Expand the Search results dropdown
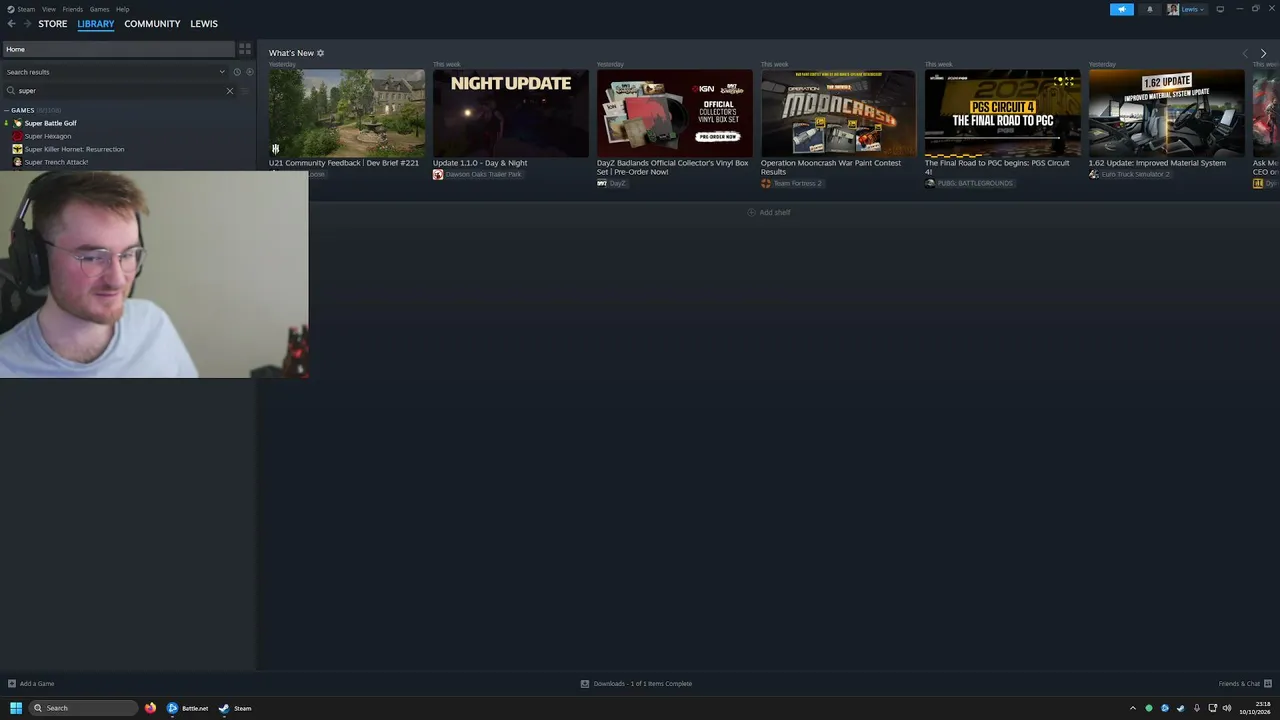 pos(222,72)
